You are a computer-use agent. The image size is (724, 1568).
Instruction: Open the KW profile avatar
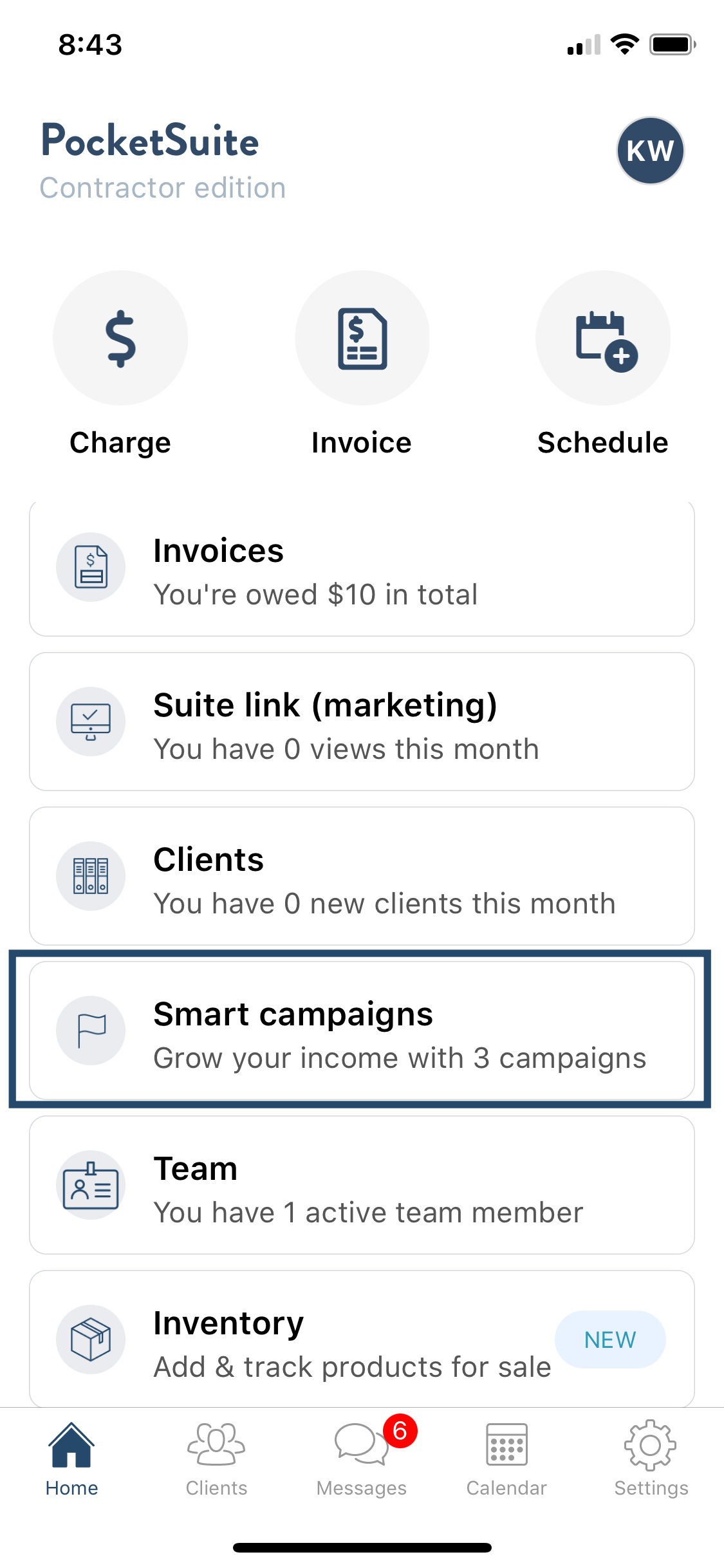650,151
